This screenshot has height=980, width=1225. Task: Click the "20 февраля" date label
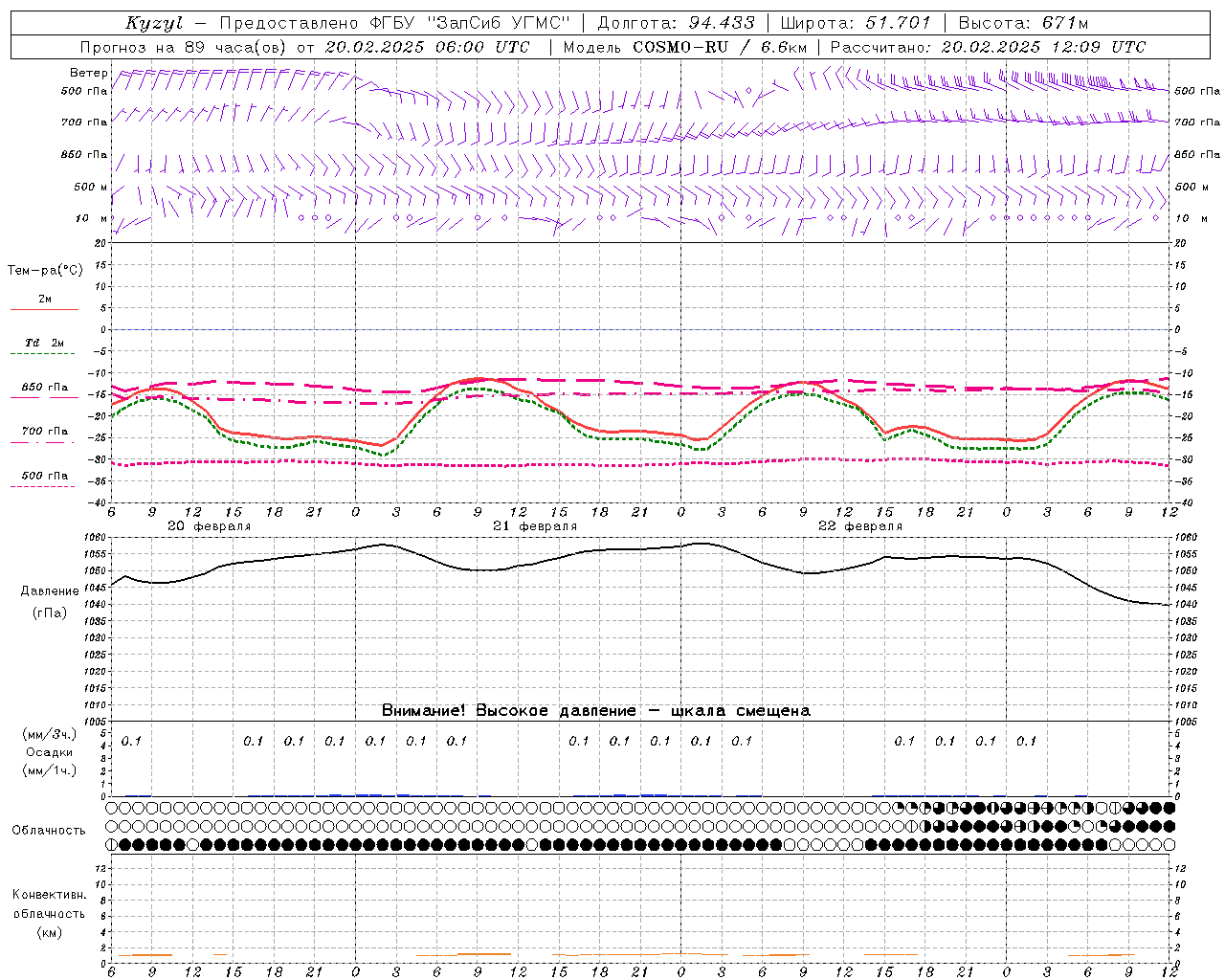coord(210,526)
